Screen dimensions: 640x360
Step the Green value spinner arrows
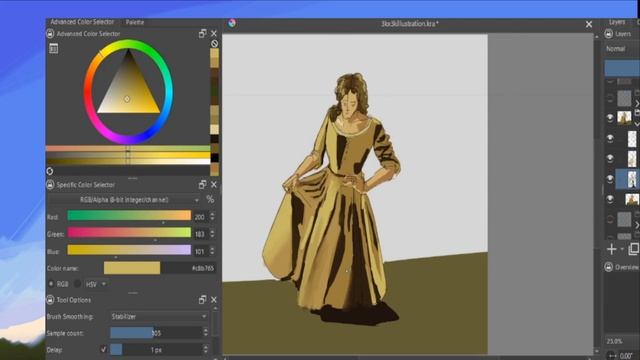click(x=212, y=233)
